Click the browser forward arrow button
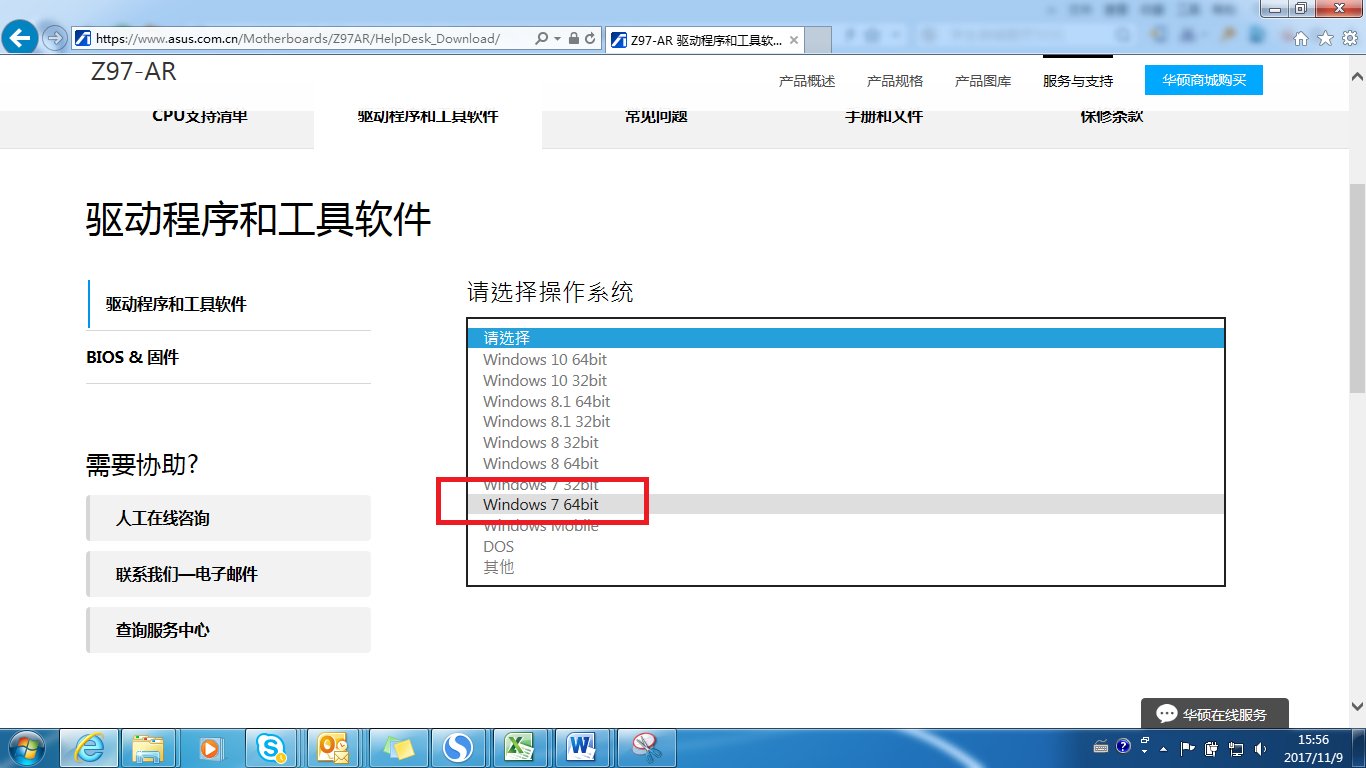The image size is (1366, 768). click(x=54, y=39)
